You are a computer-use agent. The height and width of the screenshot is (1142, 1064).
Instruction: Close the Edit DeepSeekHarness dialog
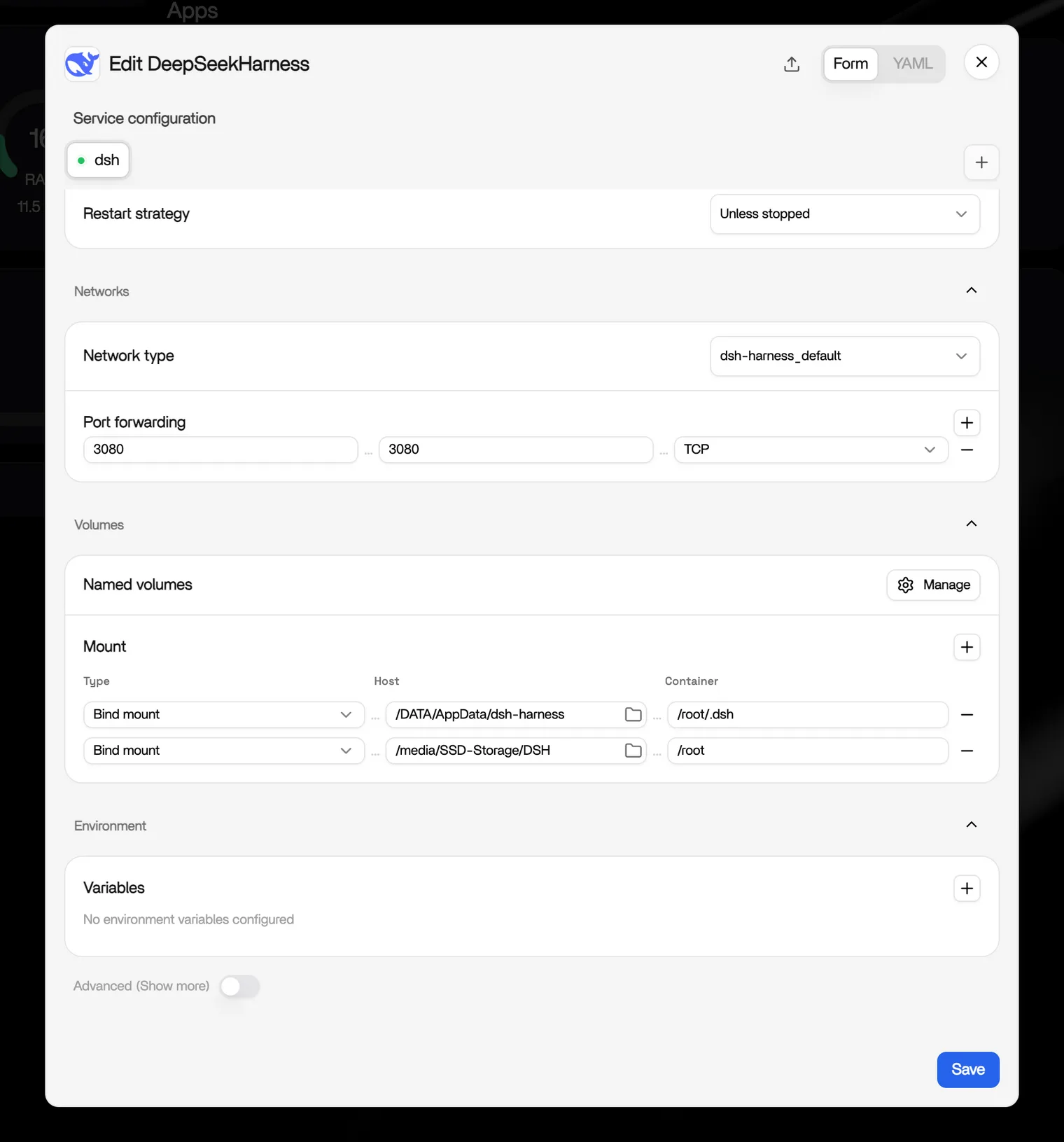(981, 62)
